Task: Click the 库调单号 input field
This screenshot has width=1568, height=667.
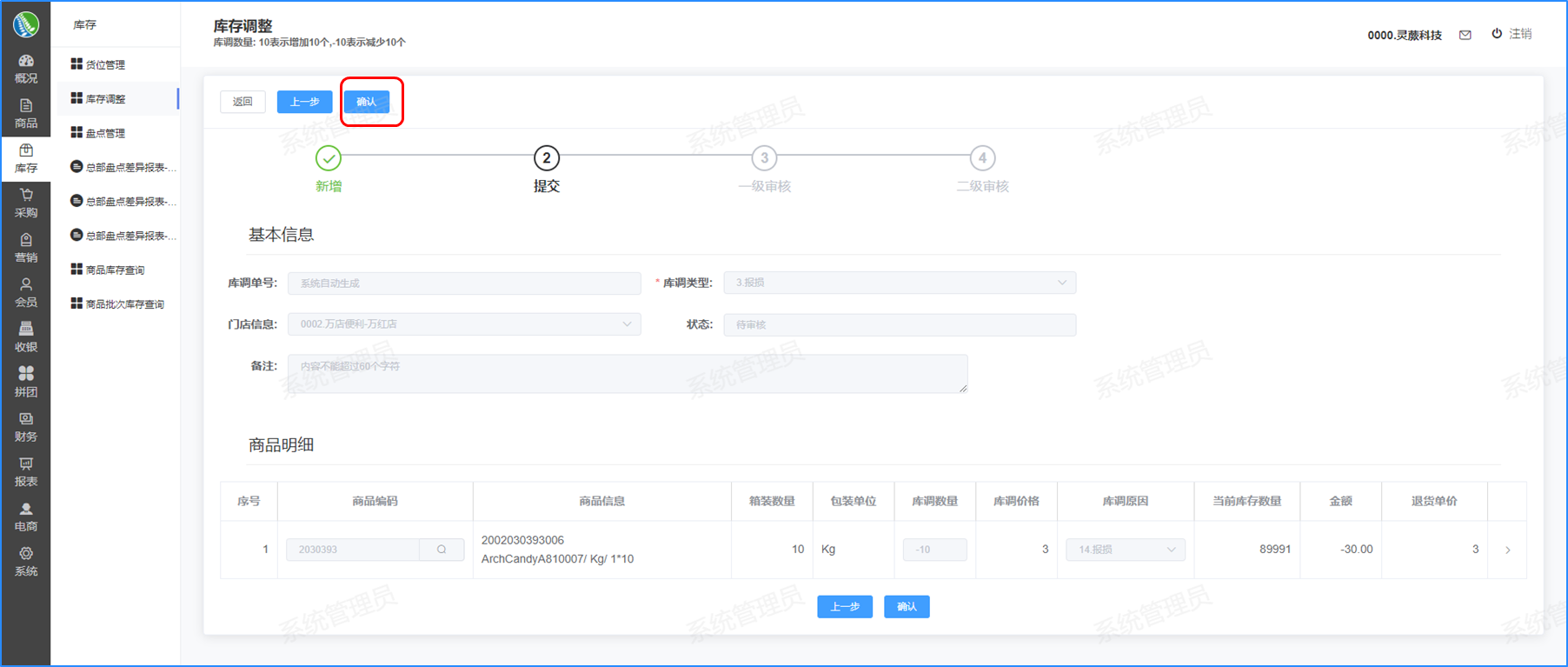Action: 464,283
